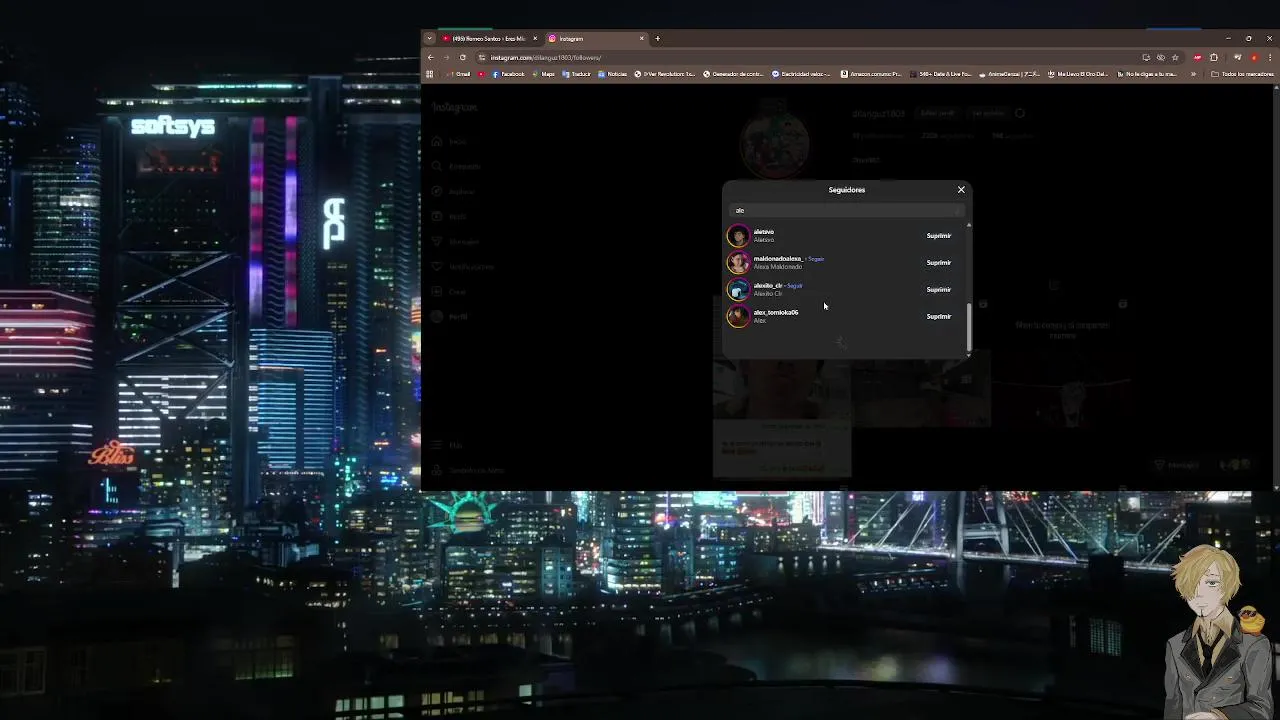Open the tab search dropdown
This screenshot has height=720, width=1280.
(x=429, y=38)
